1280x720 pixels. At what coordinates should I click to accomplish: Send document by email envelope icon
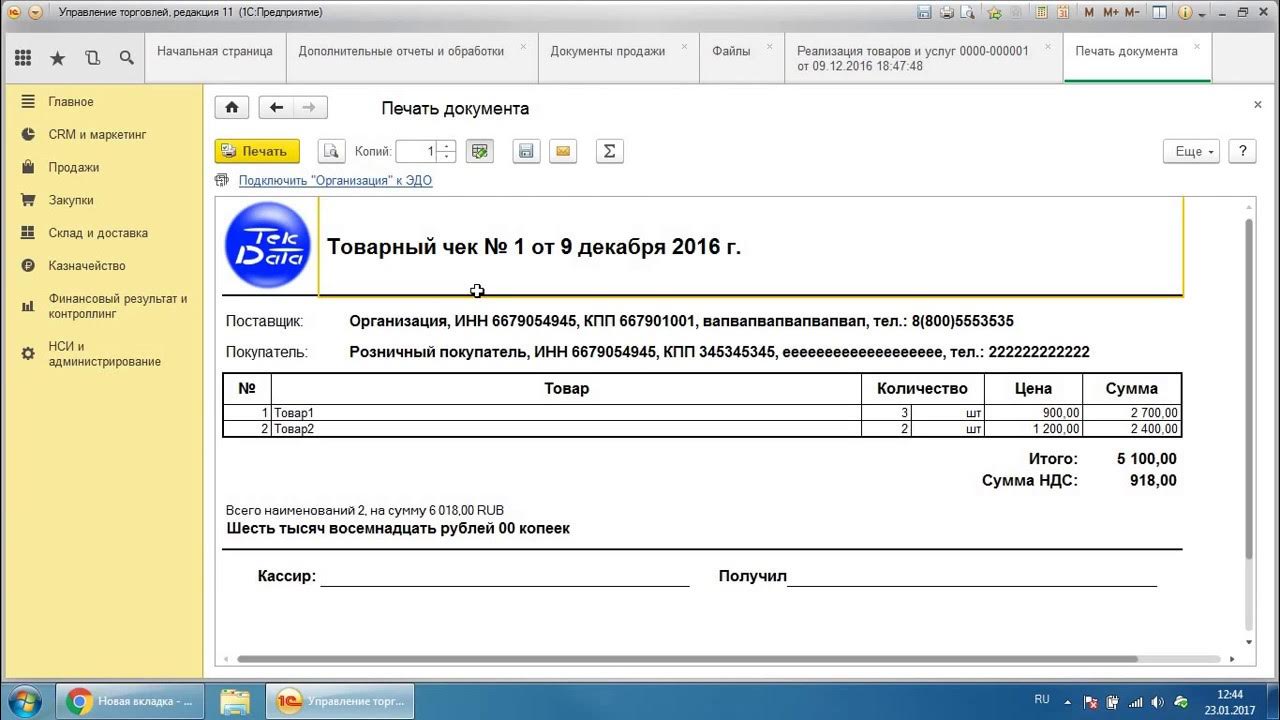(563, 151)
